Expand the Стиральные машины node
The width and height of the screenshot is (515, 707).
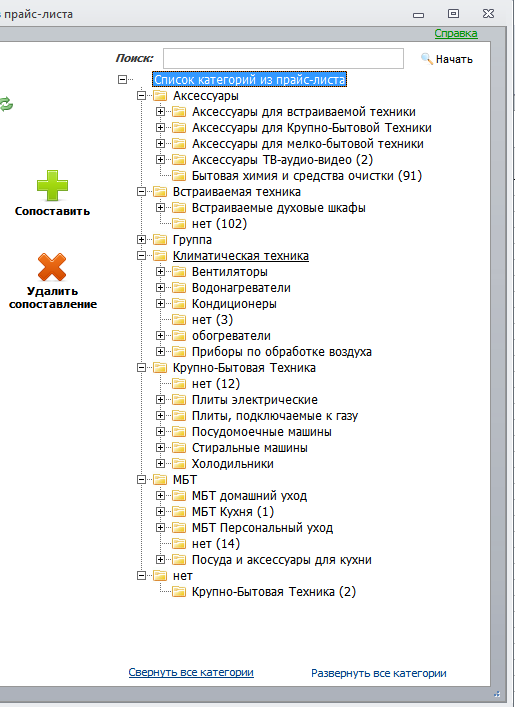pyautogui.click(x=161, y=448)
